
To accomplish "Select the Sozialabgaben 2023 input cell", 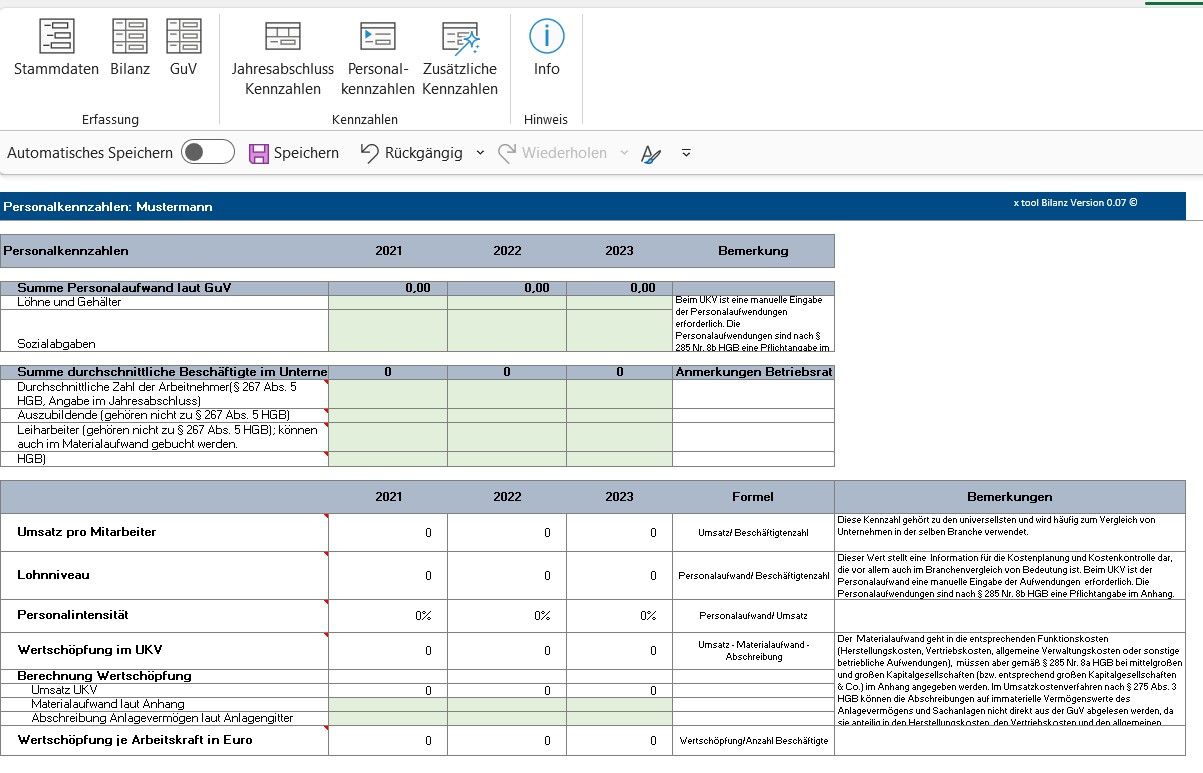I will click(619, 331).
